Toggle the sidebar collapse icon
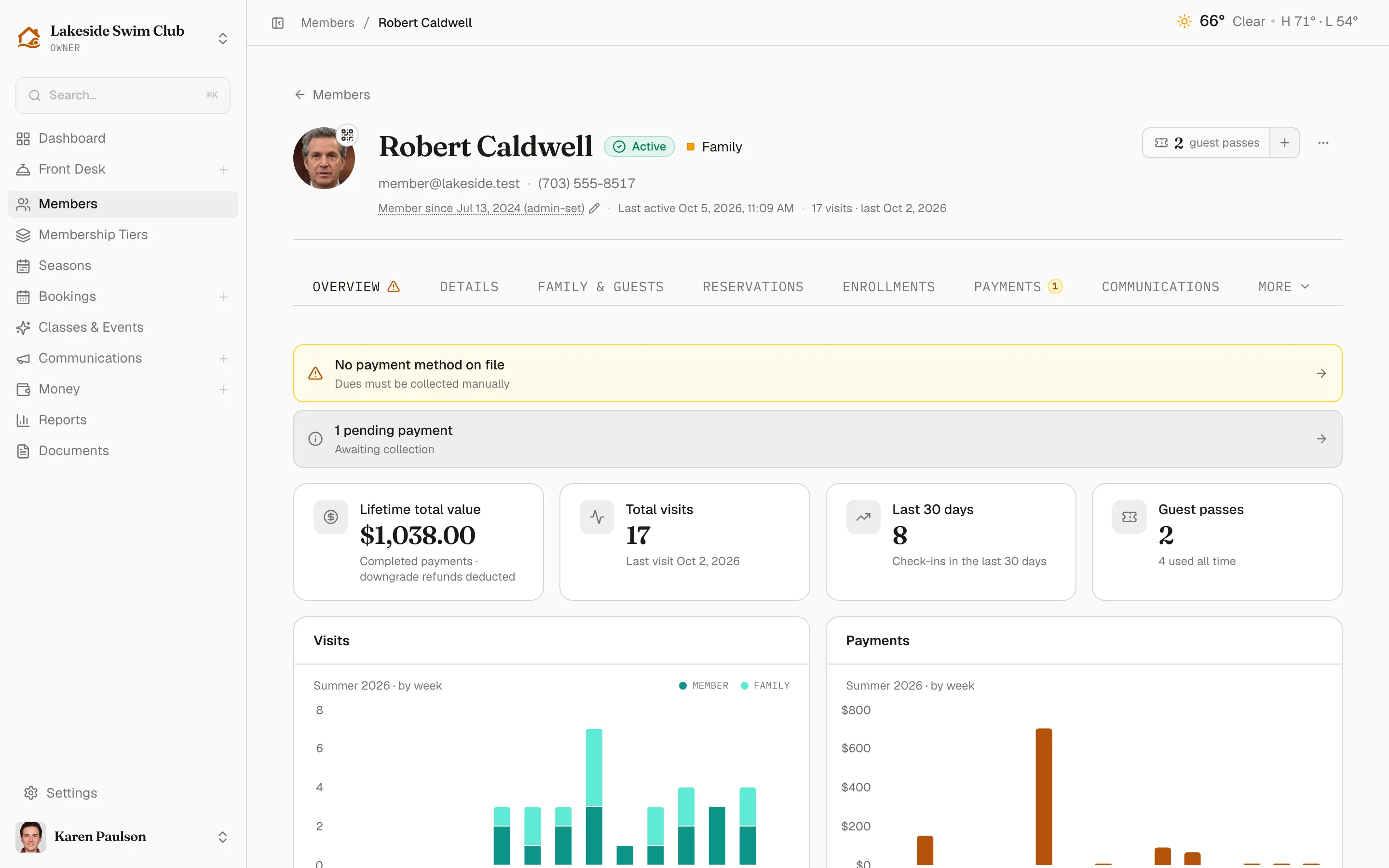Screen dimensions: 1389x868 (x=278, y=23)
